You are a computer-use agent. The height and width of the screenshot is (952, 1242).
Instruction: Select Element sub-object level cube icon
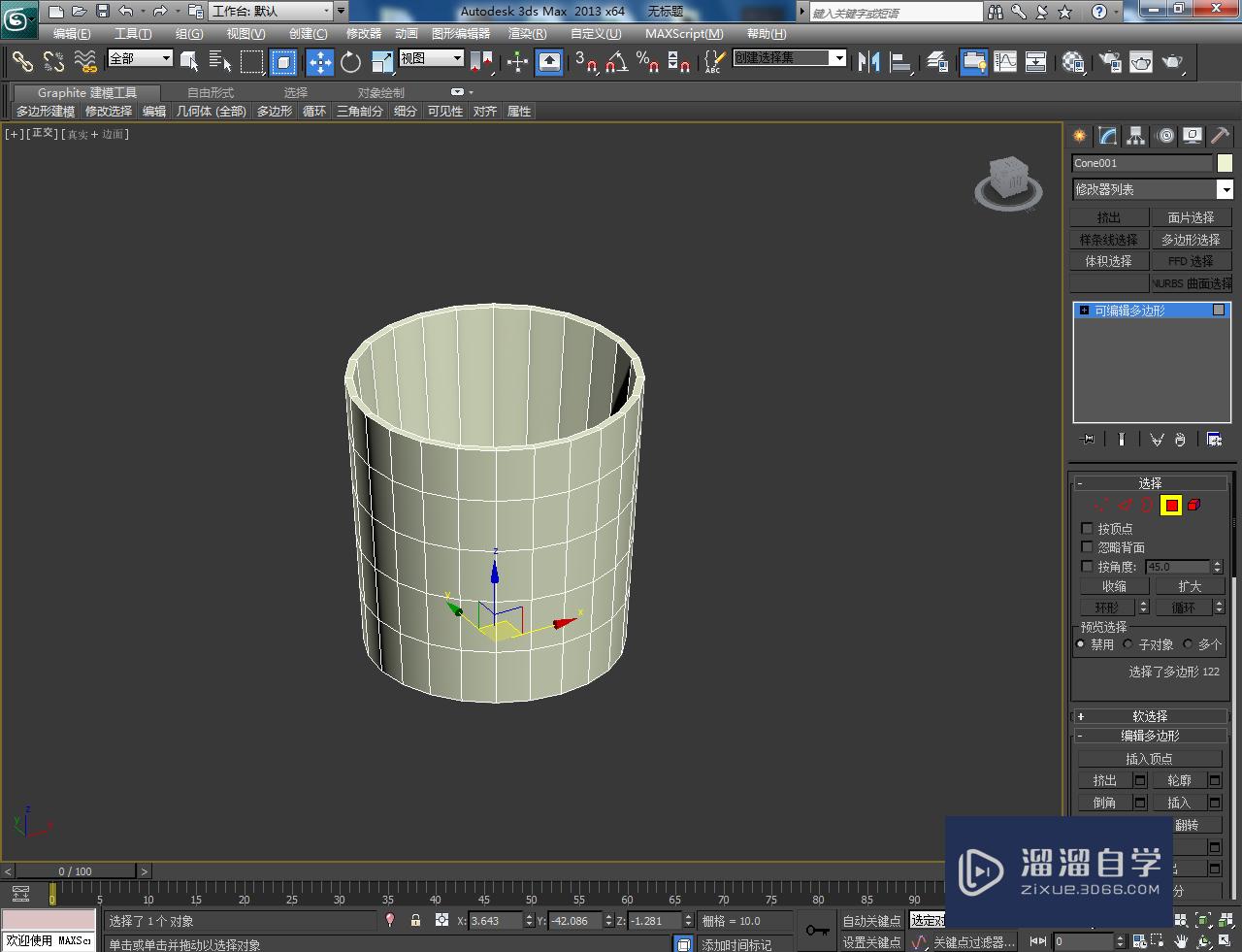coord(1194,505)
